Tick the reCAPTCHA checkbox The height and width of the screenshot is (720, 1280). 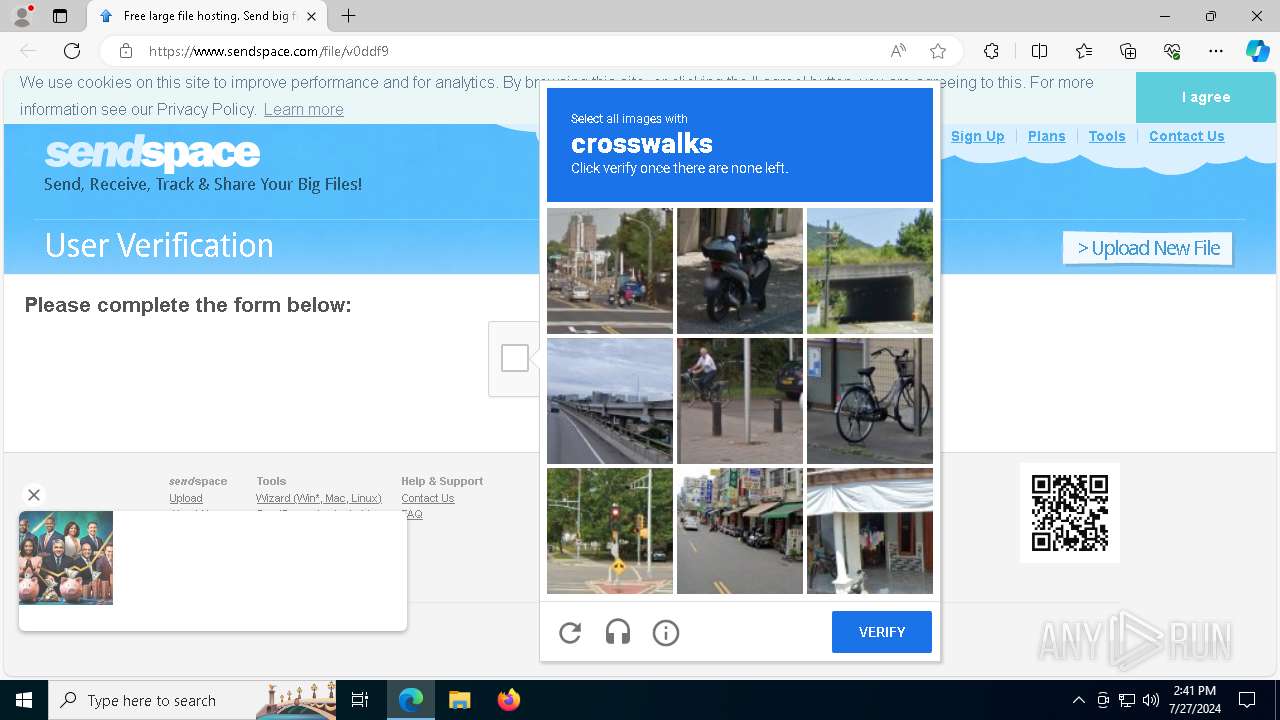click(x=515, y=358)
